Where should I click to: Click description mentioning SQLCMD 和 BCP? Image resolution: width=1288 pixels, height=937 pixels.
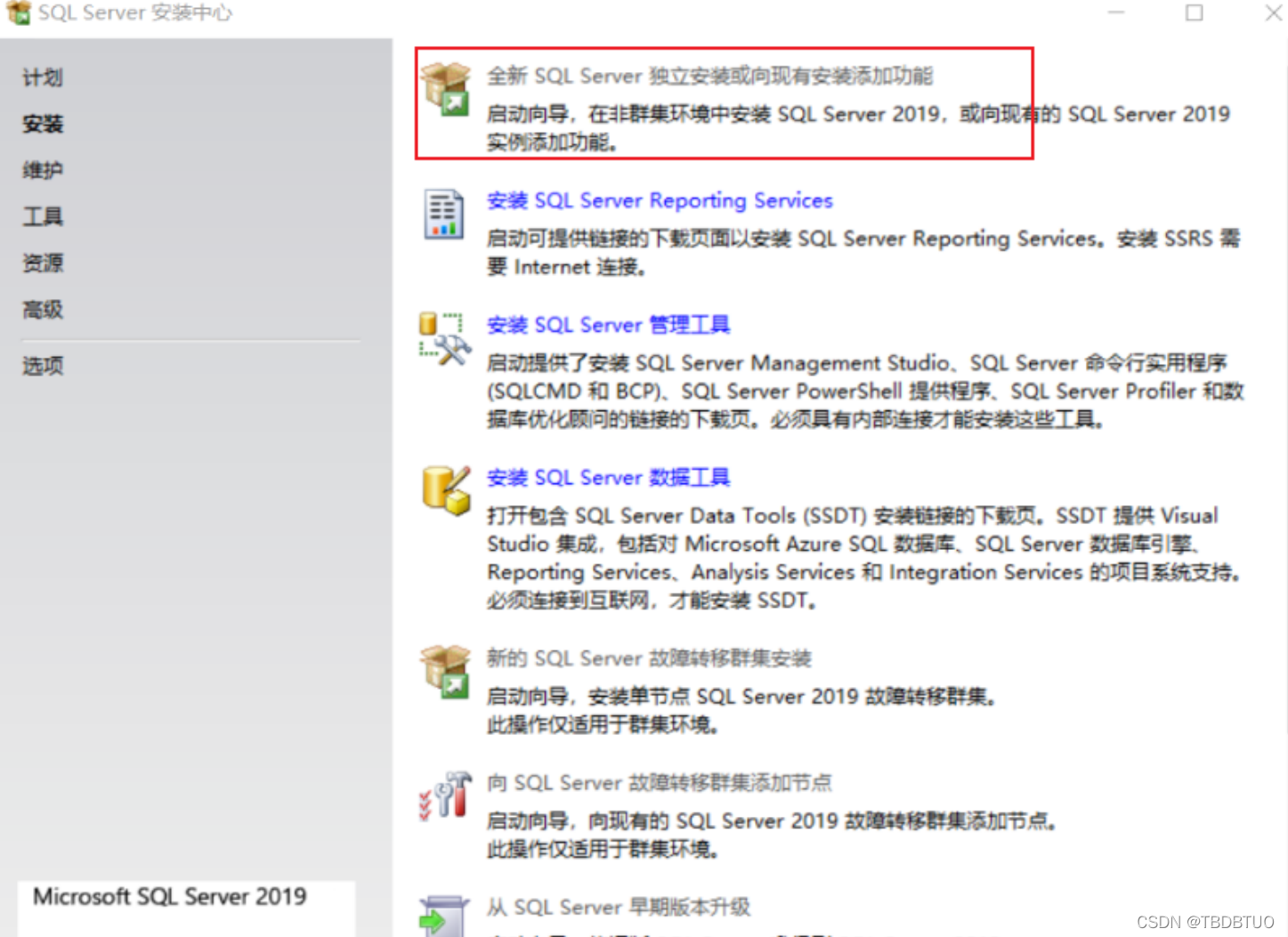[864, 392]
